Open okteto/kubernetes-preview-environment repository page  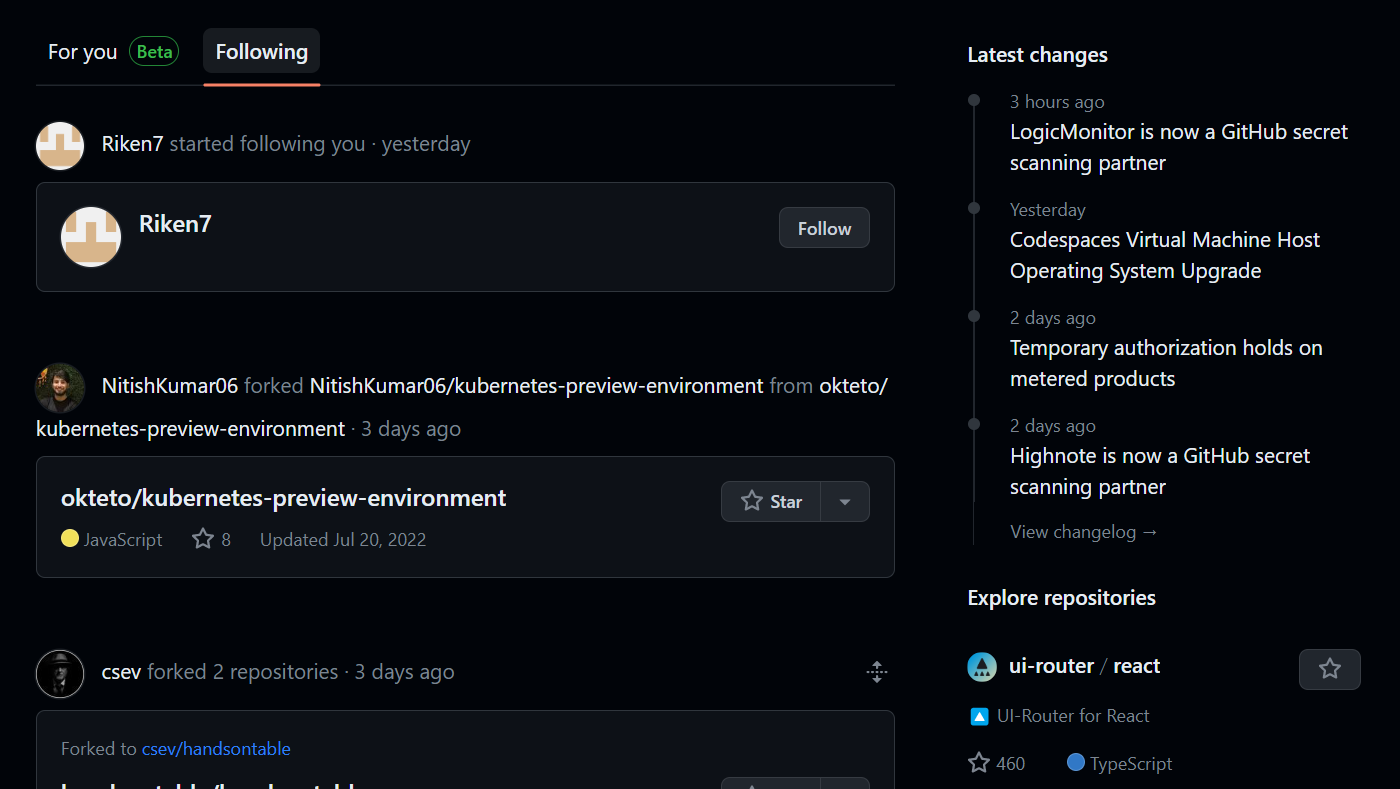coord(283,497)
